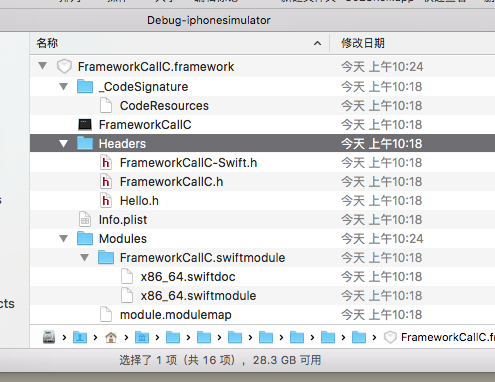
Task: Click the framework shield icon in path bar
Action: point(390,337)
